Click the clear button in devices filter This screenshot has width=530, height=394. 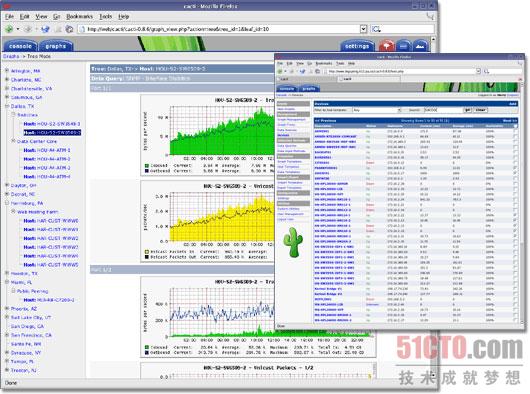(x=480, y=110)
